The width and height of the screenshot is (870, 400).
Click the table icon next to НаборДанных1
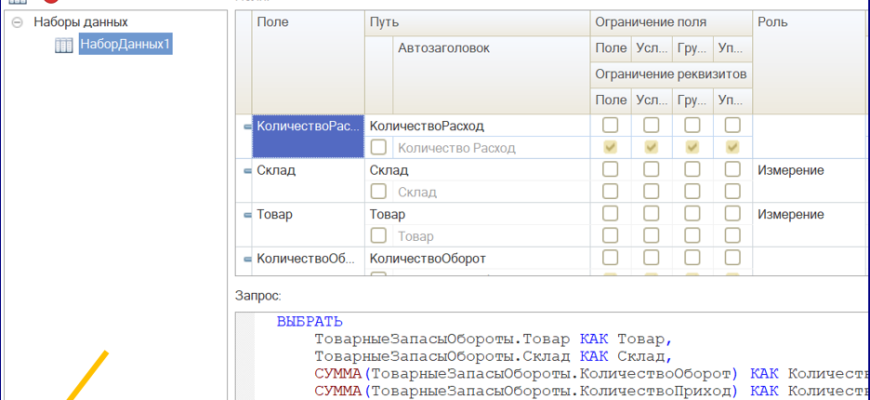[x=63, y=45]
